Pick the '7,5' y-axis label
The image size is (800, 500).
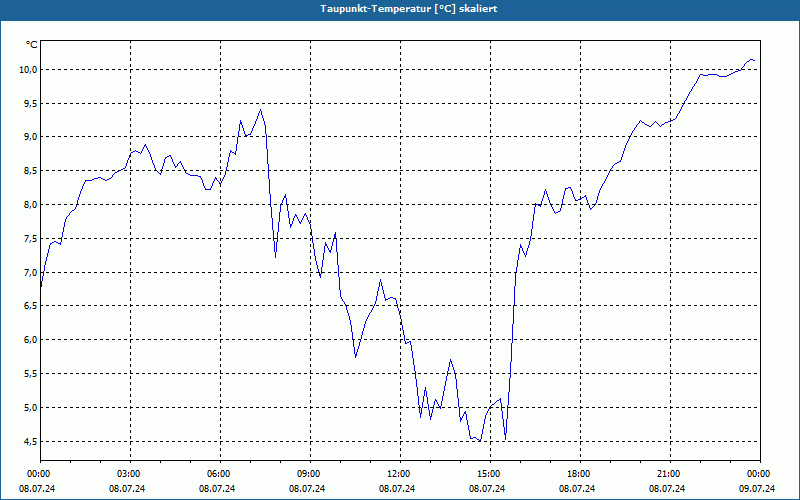31,238
